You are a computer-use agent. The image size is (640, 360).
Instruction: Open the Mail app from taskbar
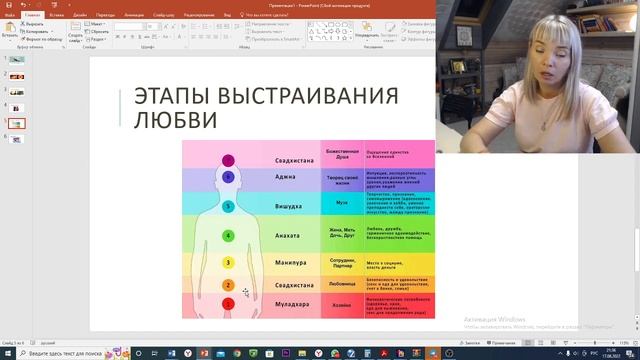(221, 353)
